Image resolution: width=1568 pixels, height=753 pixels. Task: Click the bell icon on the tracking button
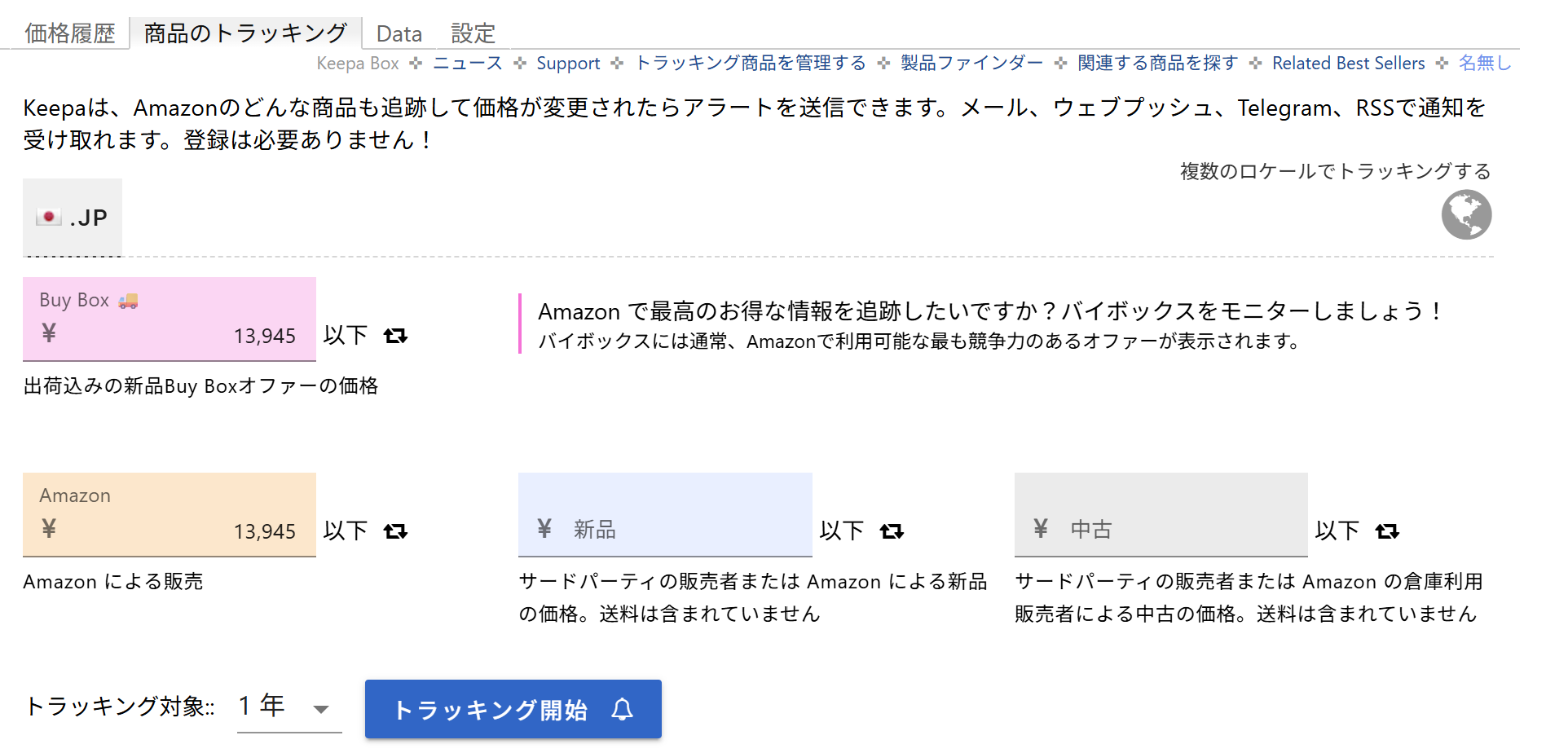pos(622,710)
